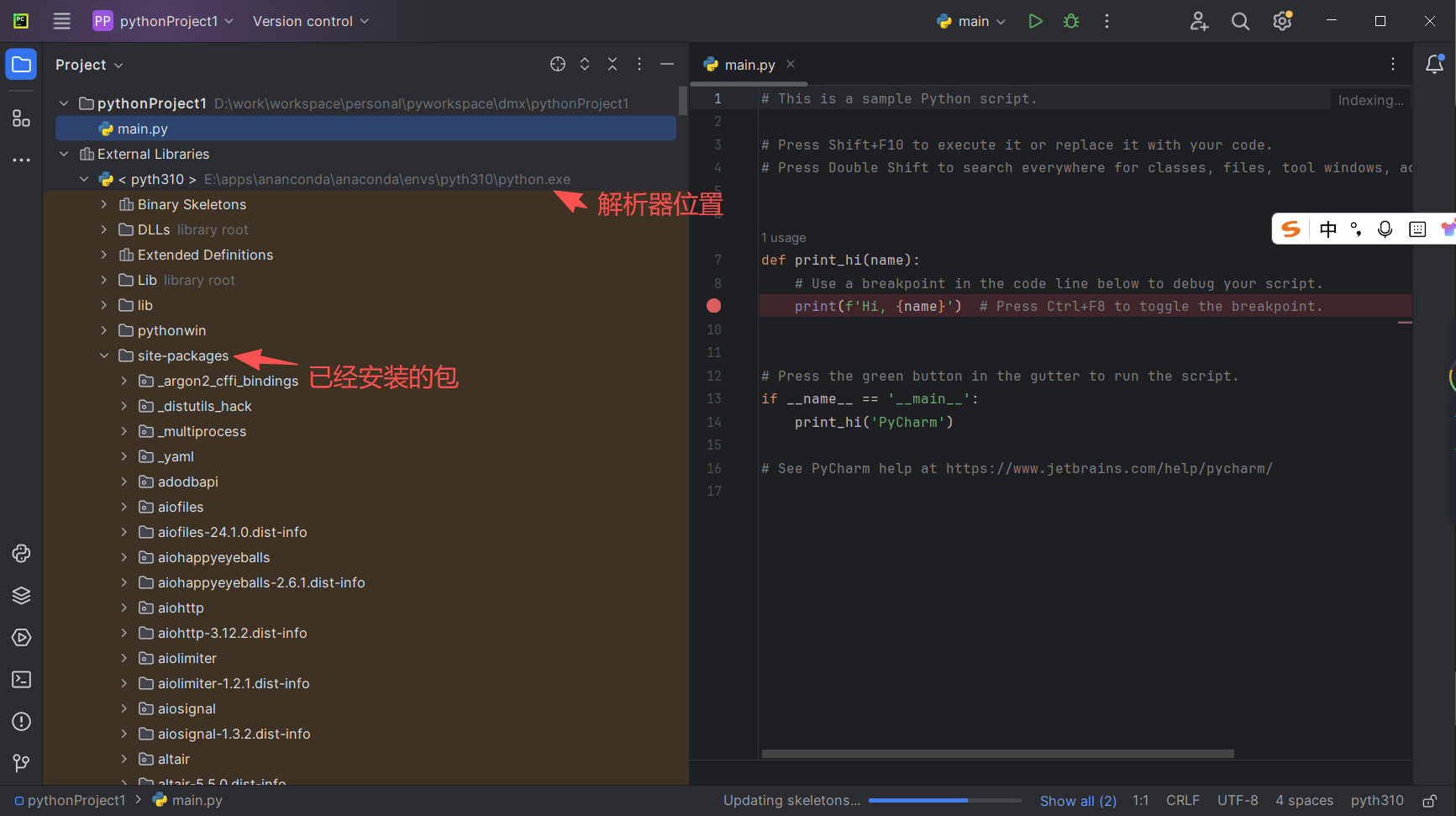Debug the main configuration
Viewport: 1456px width, 816px height.
point(1071,21)
